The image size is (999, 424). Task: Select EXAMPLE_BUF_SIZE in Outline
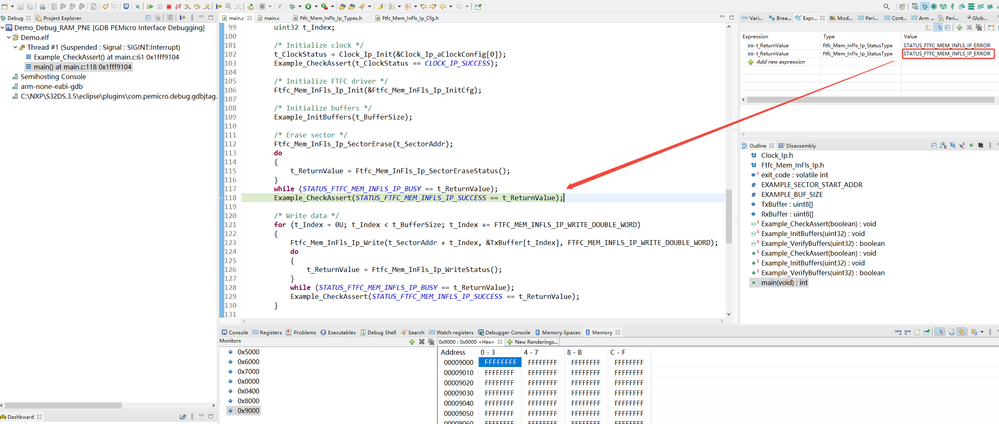coord(789,194)
